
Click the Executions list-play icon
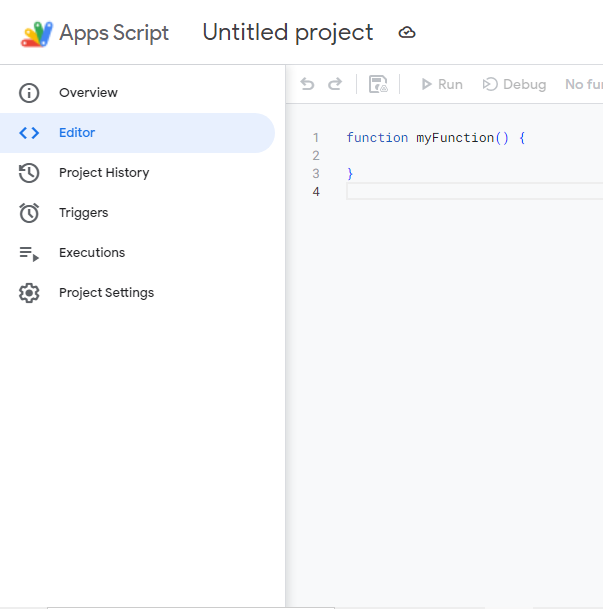click(29, 254)
